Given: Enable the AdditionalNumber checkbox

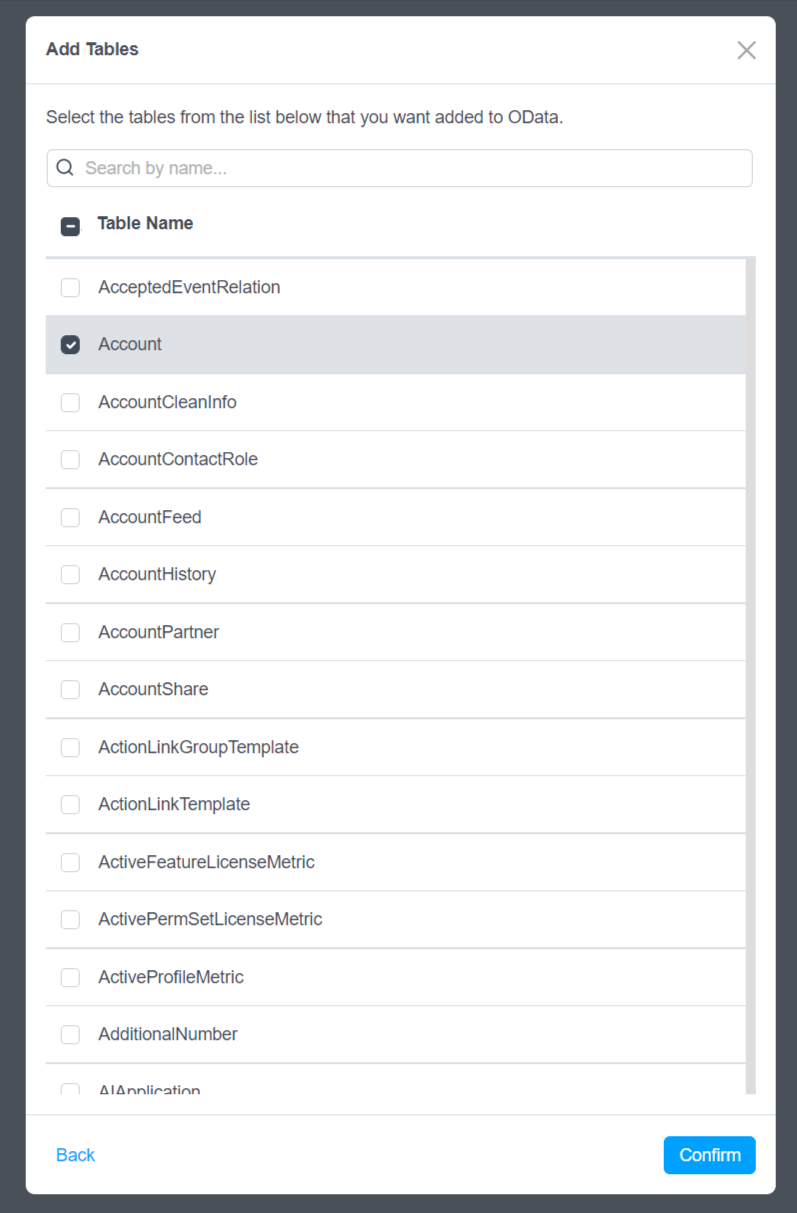Looking at the screenshot, I should point(70,1035).
